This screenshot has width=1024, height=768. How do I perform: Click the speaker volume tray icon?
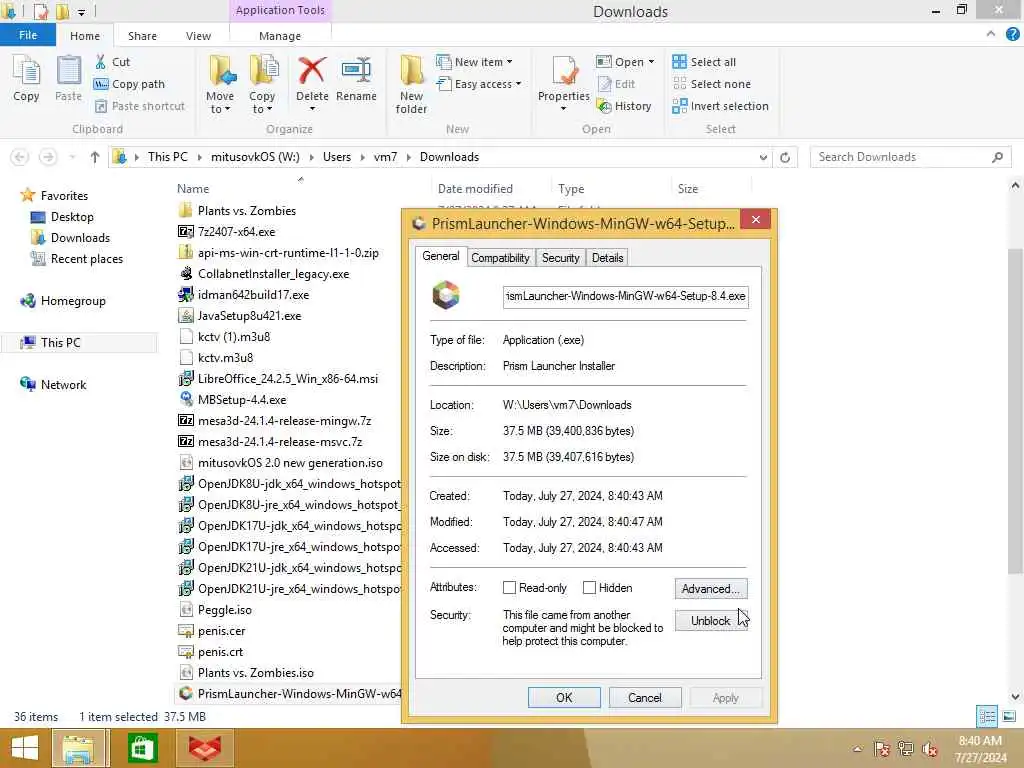click(930, 748)
